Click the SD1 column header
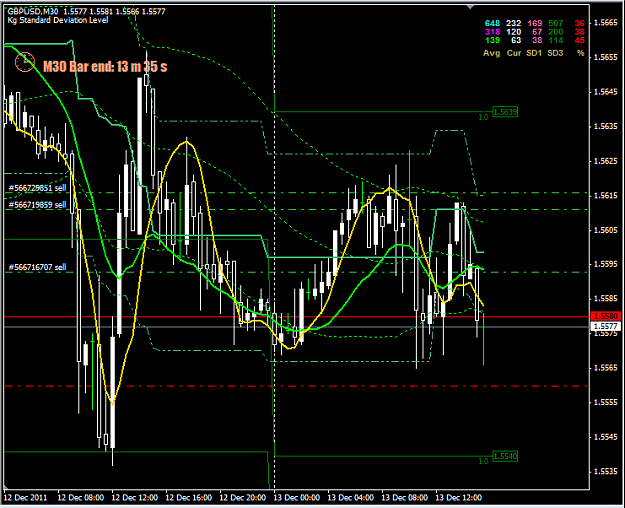 point(534,53)
